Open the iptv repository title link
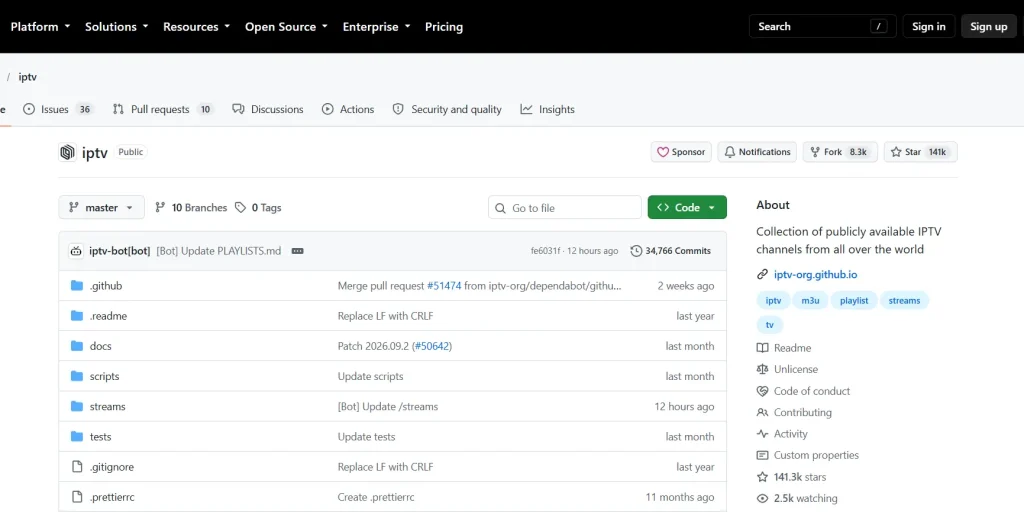 pos(95,152)
